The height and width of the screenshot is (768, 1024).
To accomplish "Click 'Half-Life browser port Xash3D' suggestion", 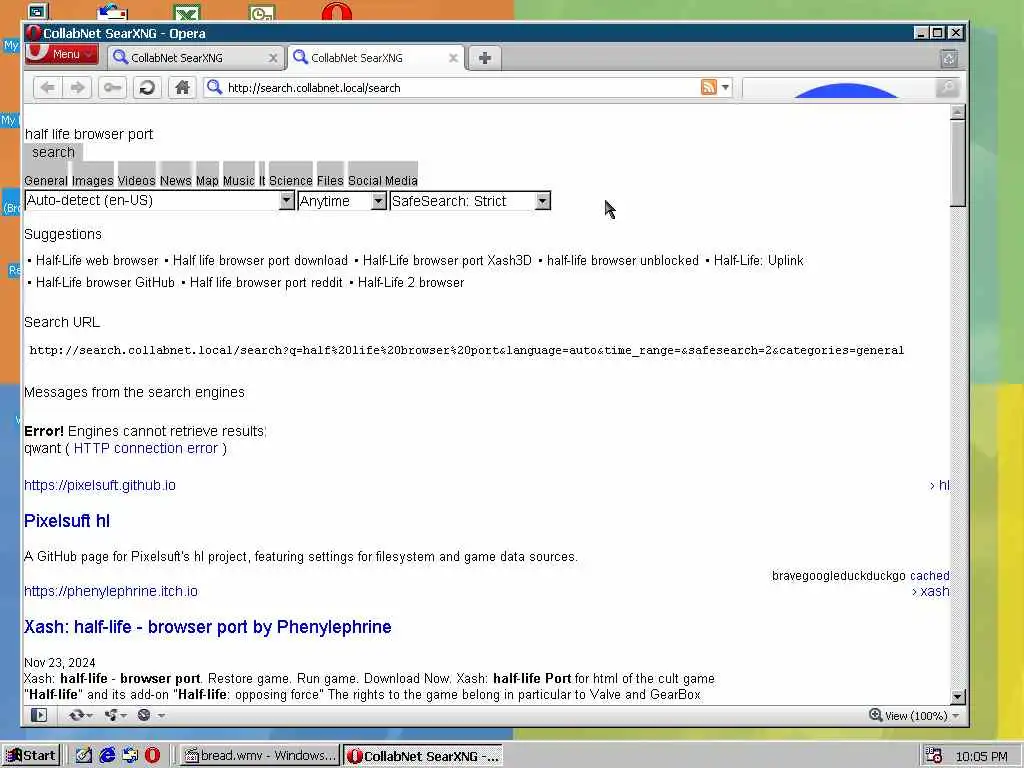I will (x=447, y=261).
